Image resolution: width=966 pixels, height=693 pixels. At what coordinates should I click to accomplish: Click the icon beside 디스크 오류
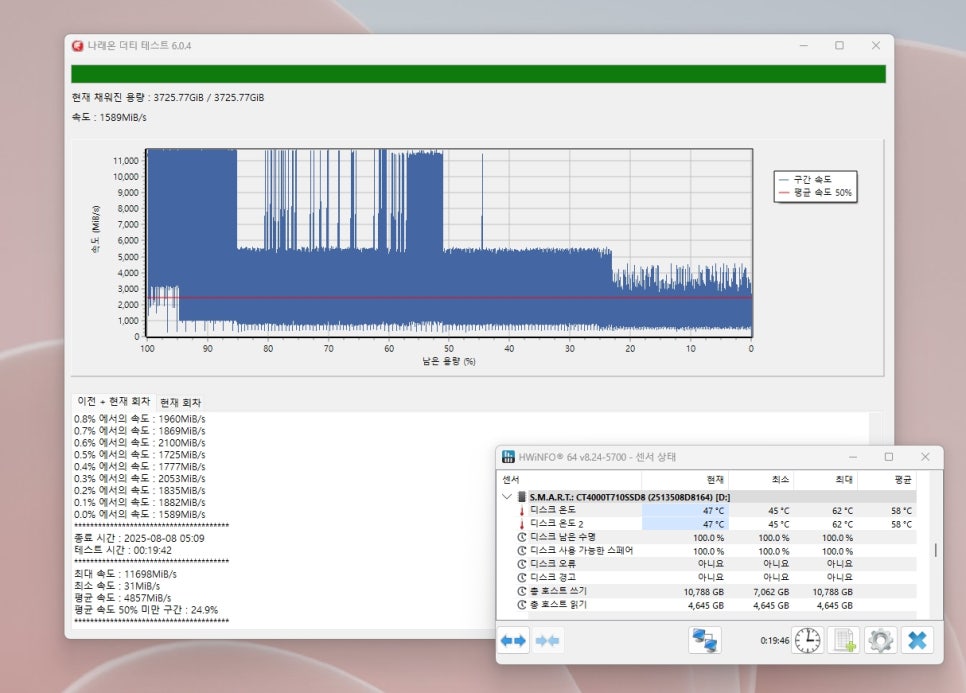click(522, 564)
